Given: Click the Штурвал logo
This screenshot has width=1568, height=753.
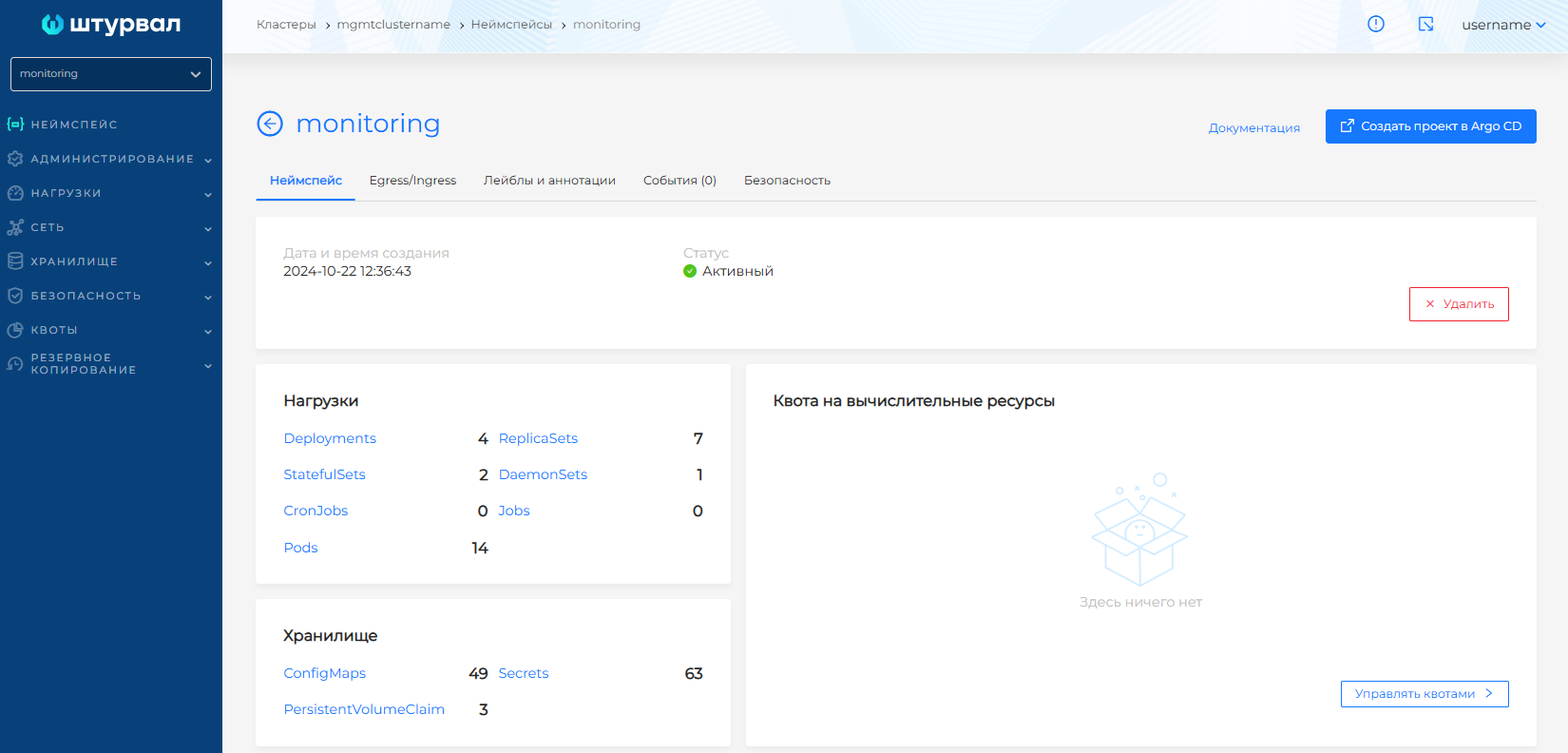Looking at the screenshot, I should pyautogui.click(x=111, y=25).
